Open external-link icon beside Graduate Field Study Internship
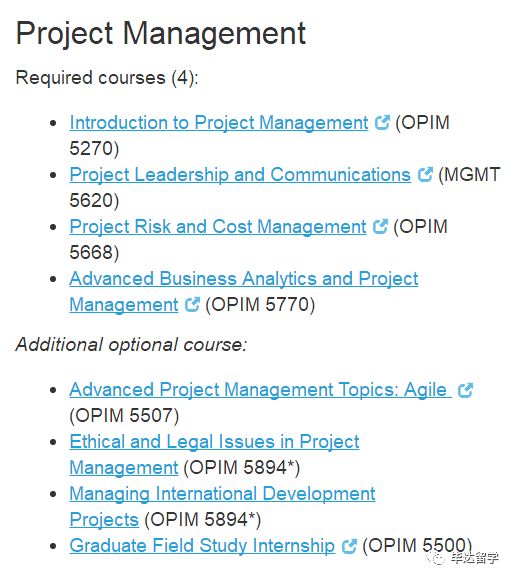The width and height of the screenshot is (515, 580). [349, 546]
